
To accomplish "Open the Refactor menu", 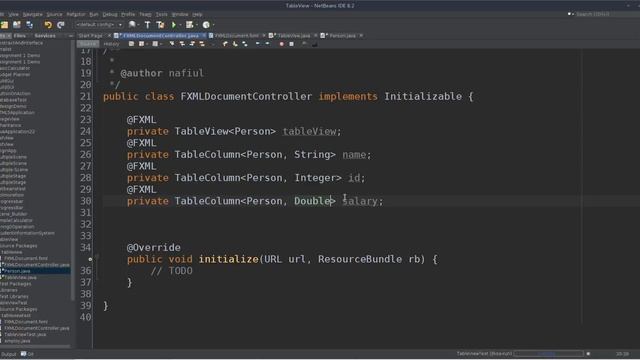I will pos(76,14).
